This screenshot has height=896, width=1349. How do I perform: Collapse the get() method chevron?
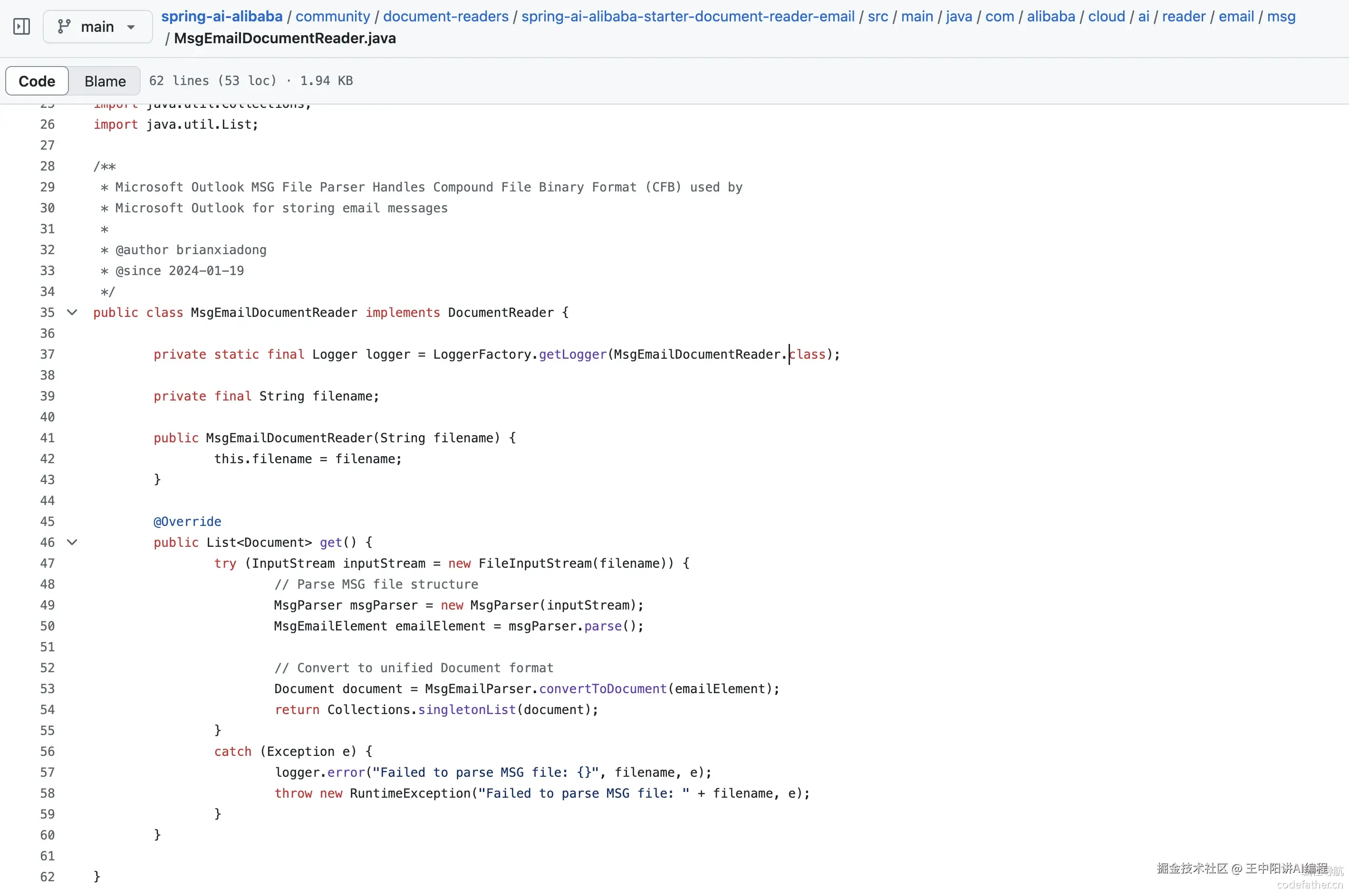[72, 542]
